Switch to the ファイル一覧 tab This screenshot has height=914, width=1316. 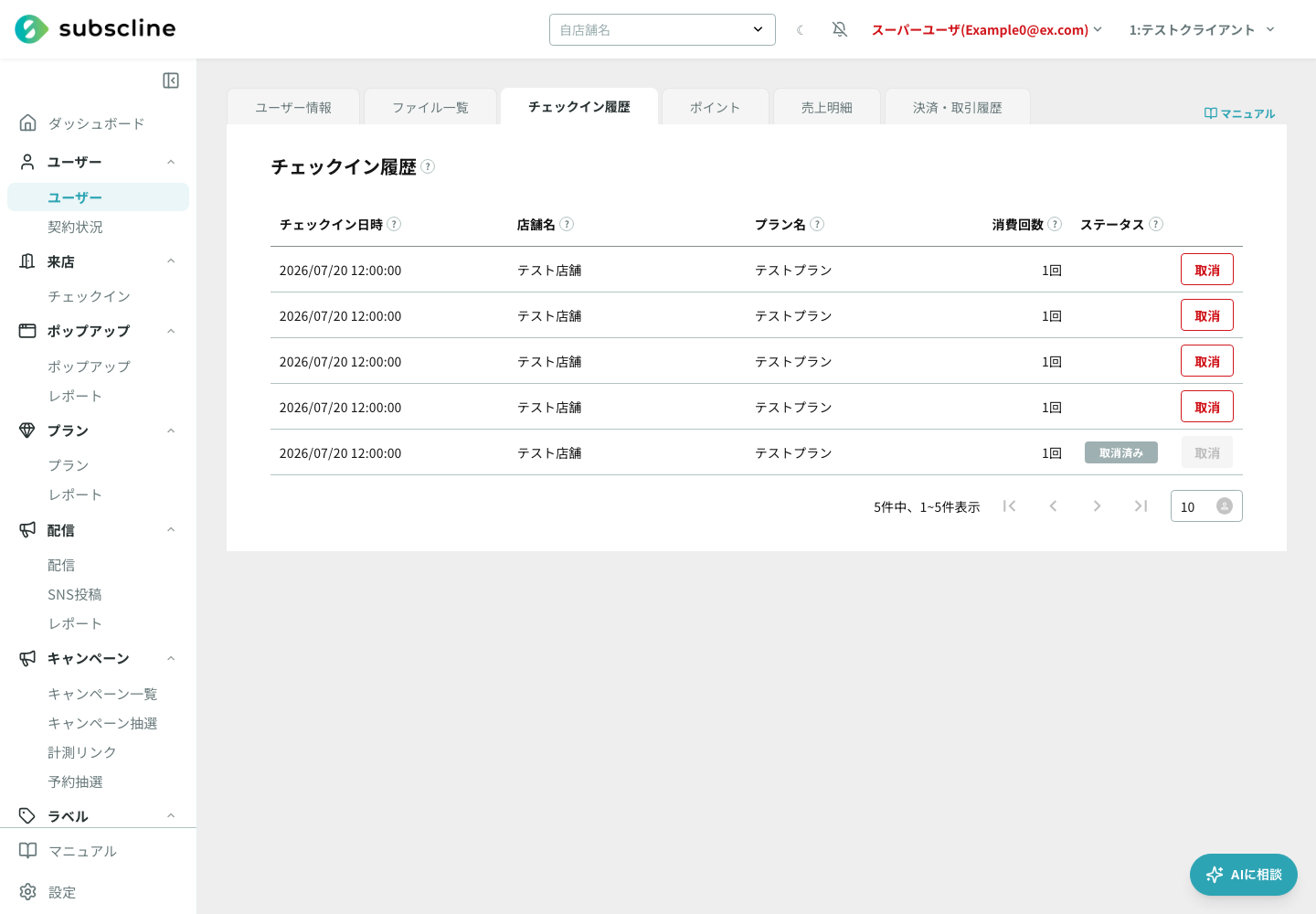click(430, 107)
